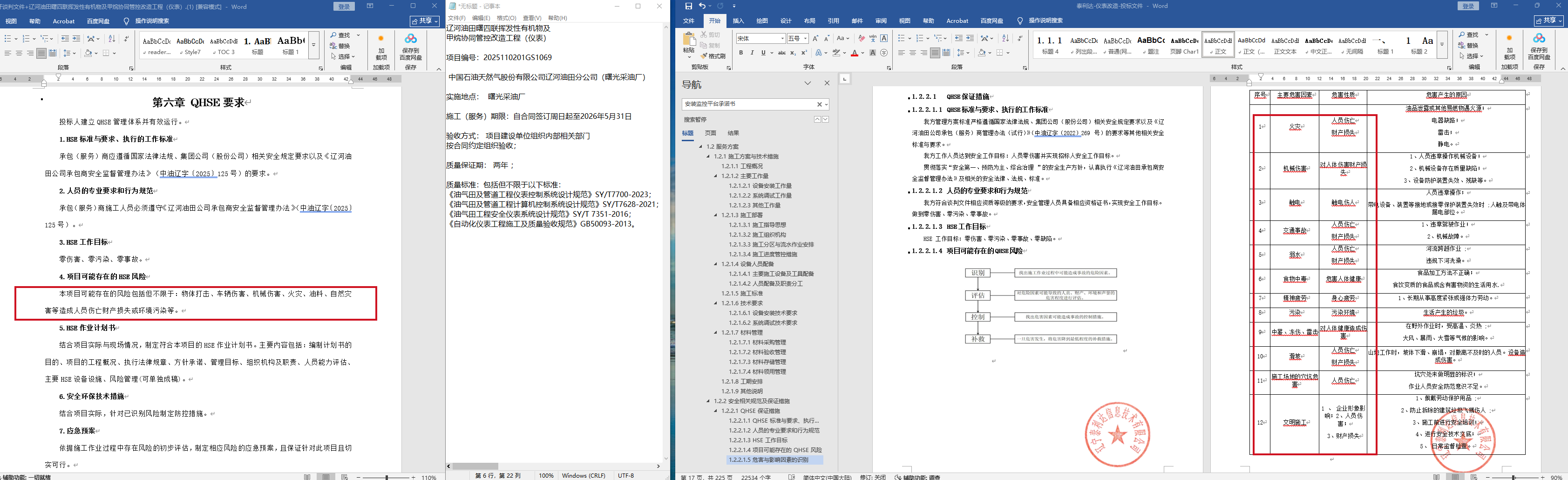Image resolution: width=1568 pixels, height=480 pixels.
Task: Toggle Italic formatting in right Word
Action: [x=752, y=53]
